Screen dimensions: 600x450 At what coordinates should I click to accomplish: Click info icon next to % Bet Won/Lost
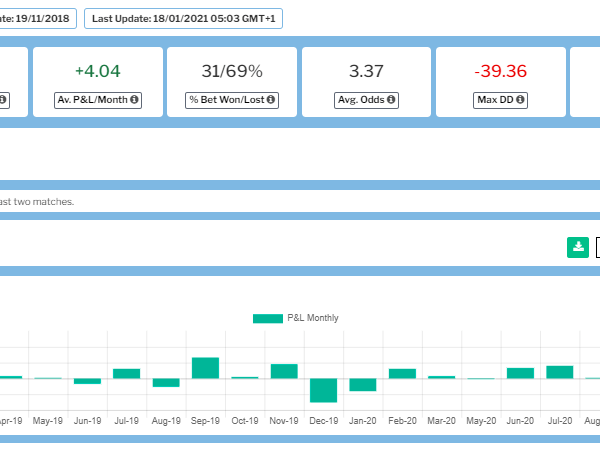271,99
